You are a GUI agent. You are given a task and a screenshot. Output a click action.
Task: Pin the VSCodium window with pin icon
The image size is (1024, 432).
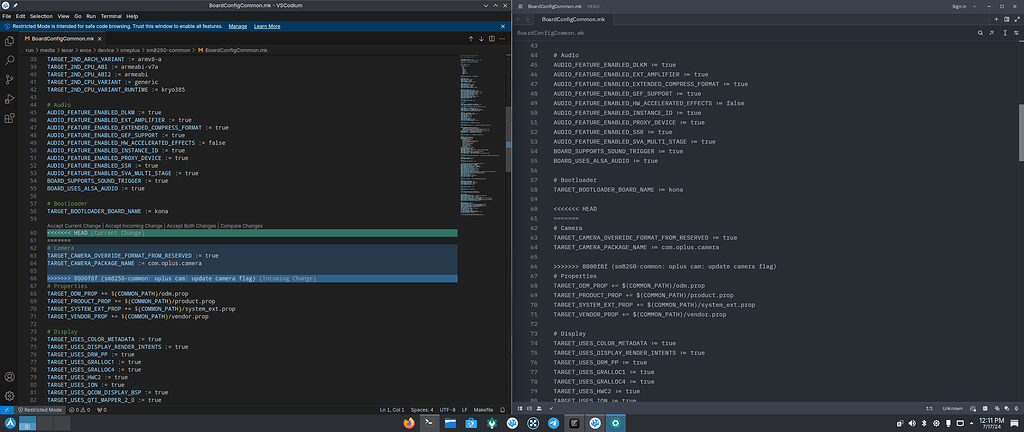coord(14,5)
